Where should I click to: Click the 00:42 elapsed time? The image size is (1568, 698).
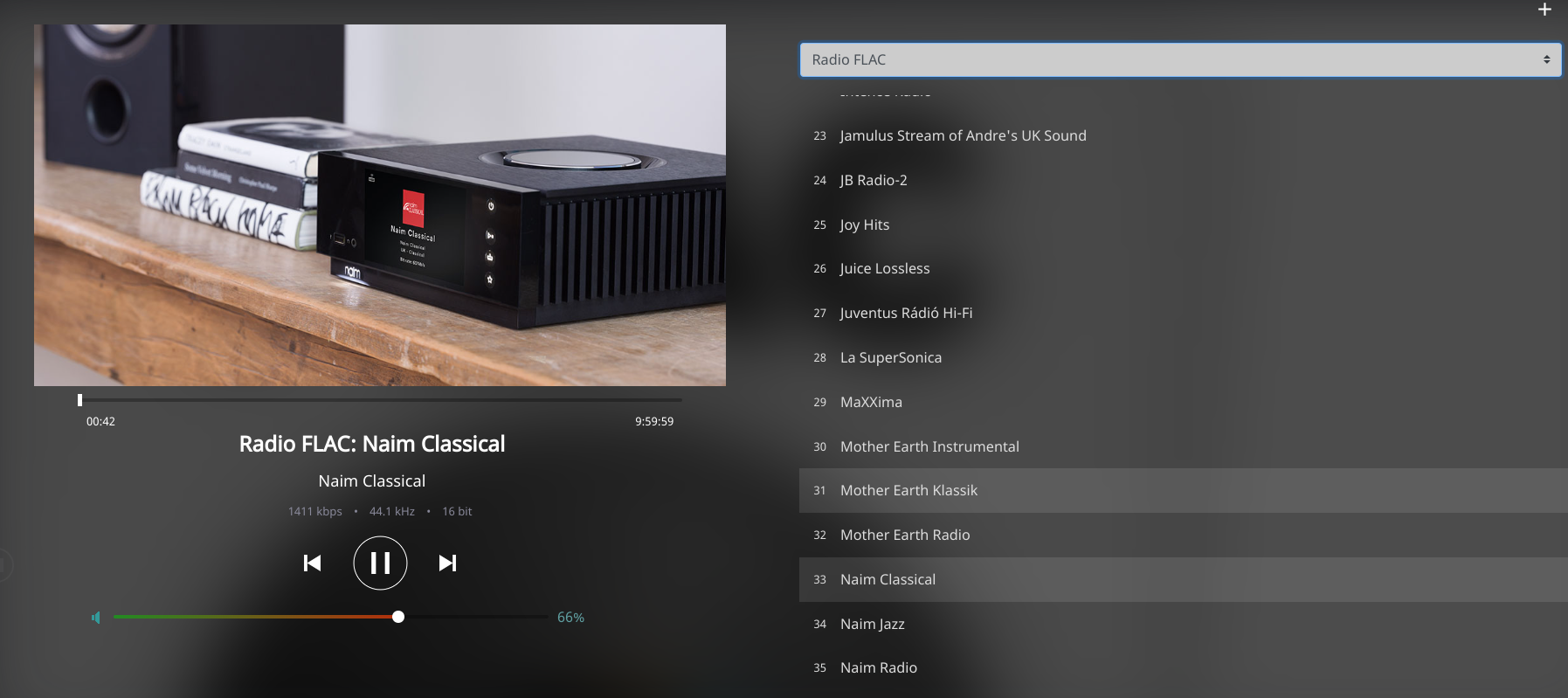(x=100, y=421)
